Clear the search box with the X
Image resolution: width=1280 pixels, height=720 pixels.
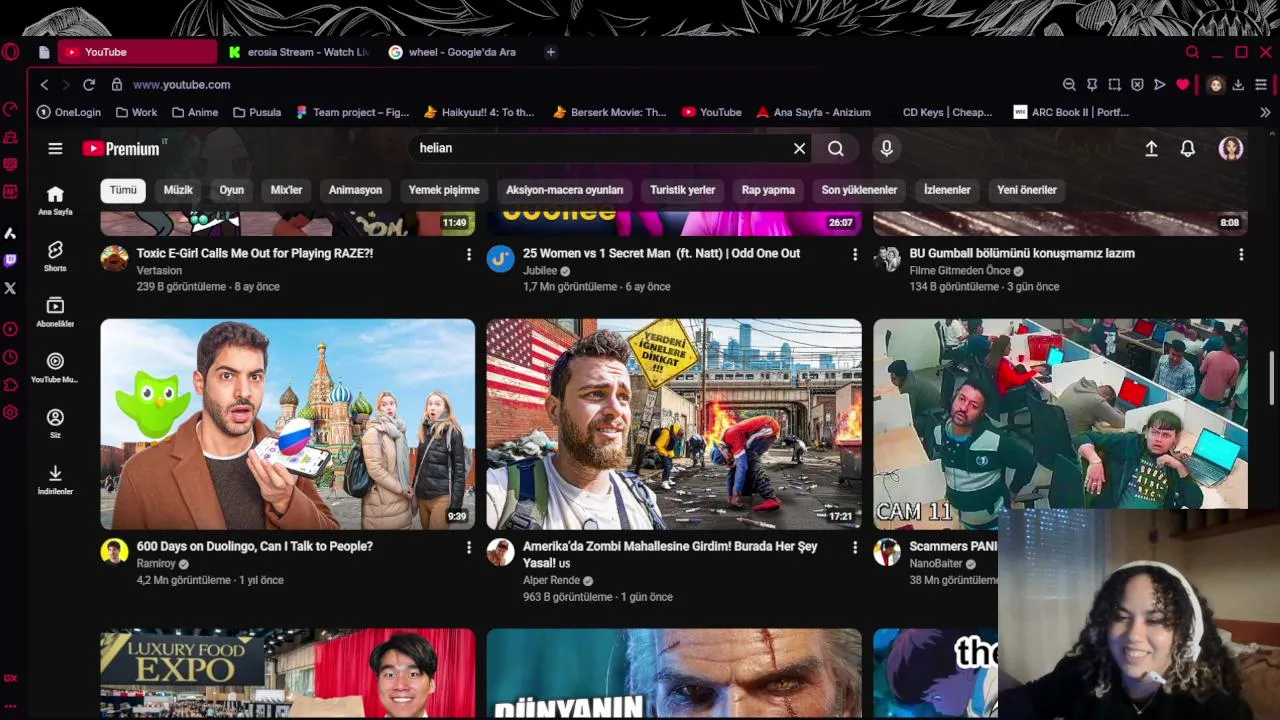pyautogui.click(x=799, y=148)
